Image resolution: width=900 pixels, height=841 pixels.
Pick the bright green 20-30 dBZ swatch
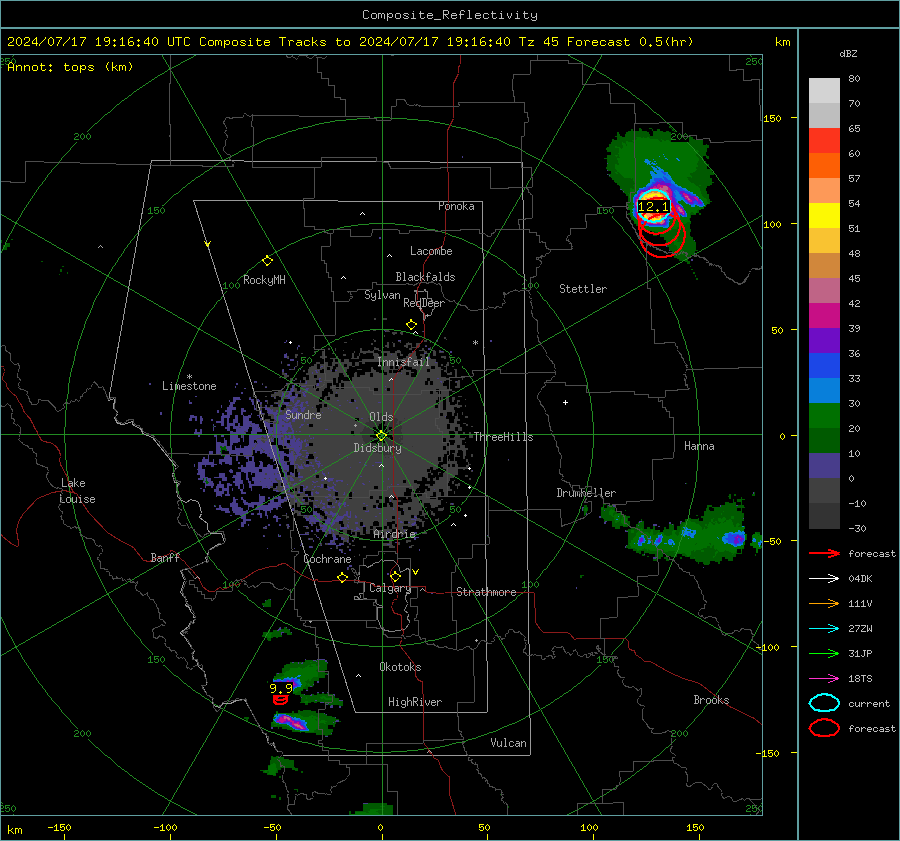[x=824, y=416]
